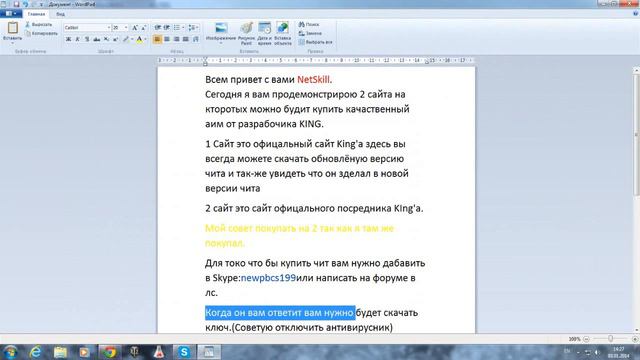The width and height of the screenshot is (640, 360).
Task: Open the font color dropdown arrow
Action: [x=146, y=39]
